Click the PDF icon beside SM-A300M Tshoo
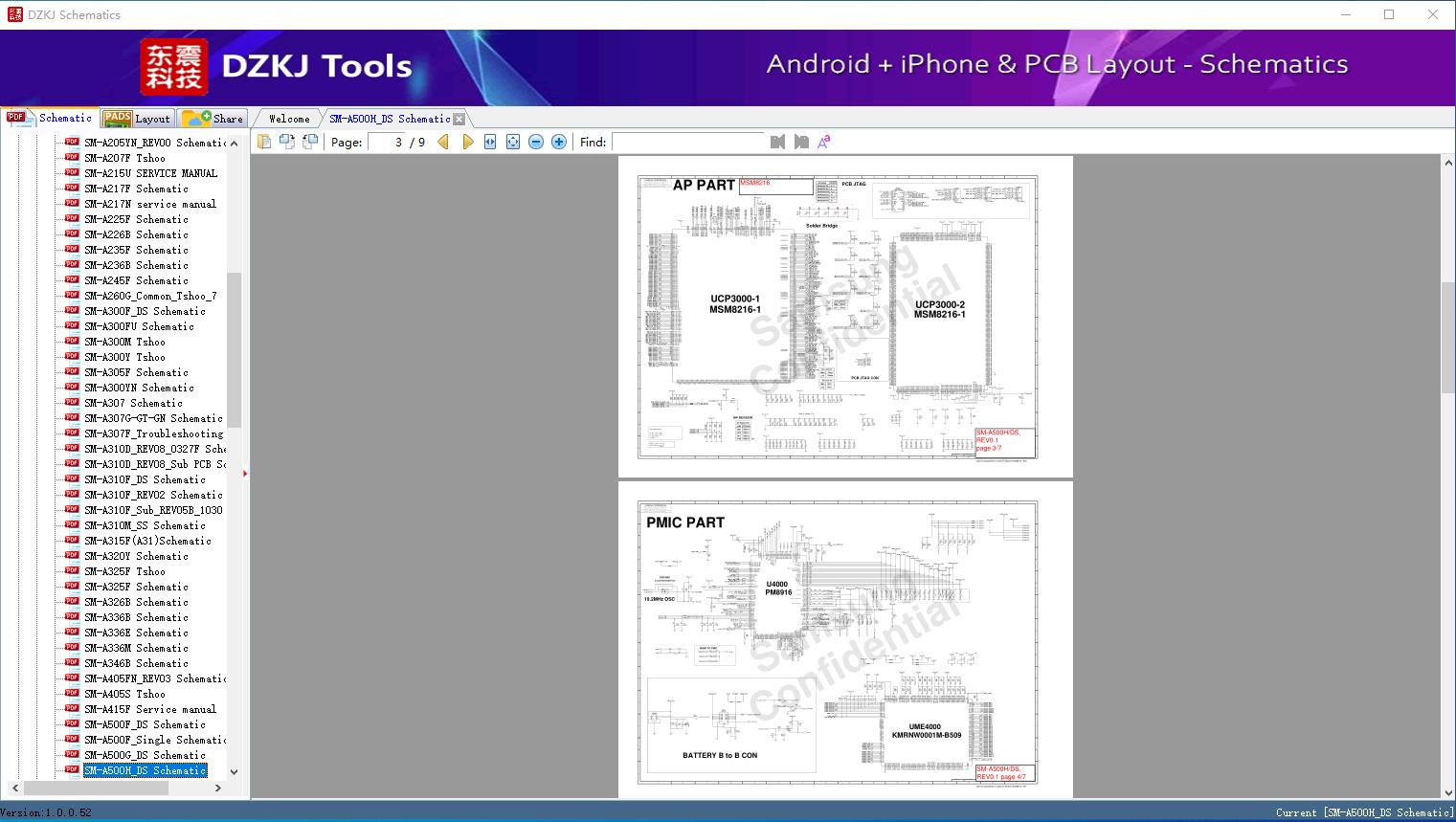 tap(72, 342)
